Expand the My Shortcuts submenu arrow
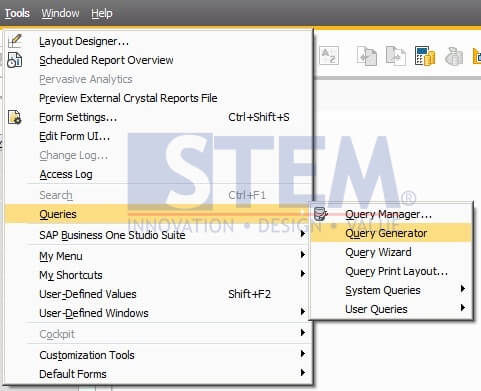The height and width of the screenshot is (391, 481). pyautogui.click(x=302, y=274)
